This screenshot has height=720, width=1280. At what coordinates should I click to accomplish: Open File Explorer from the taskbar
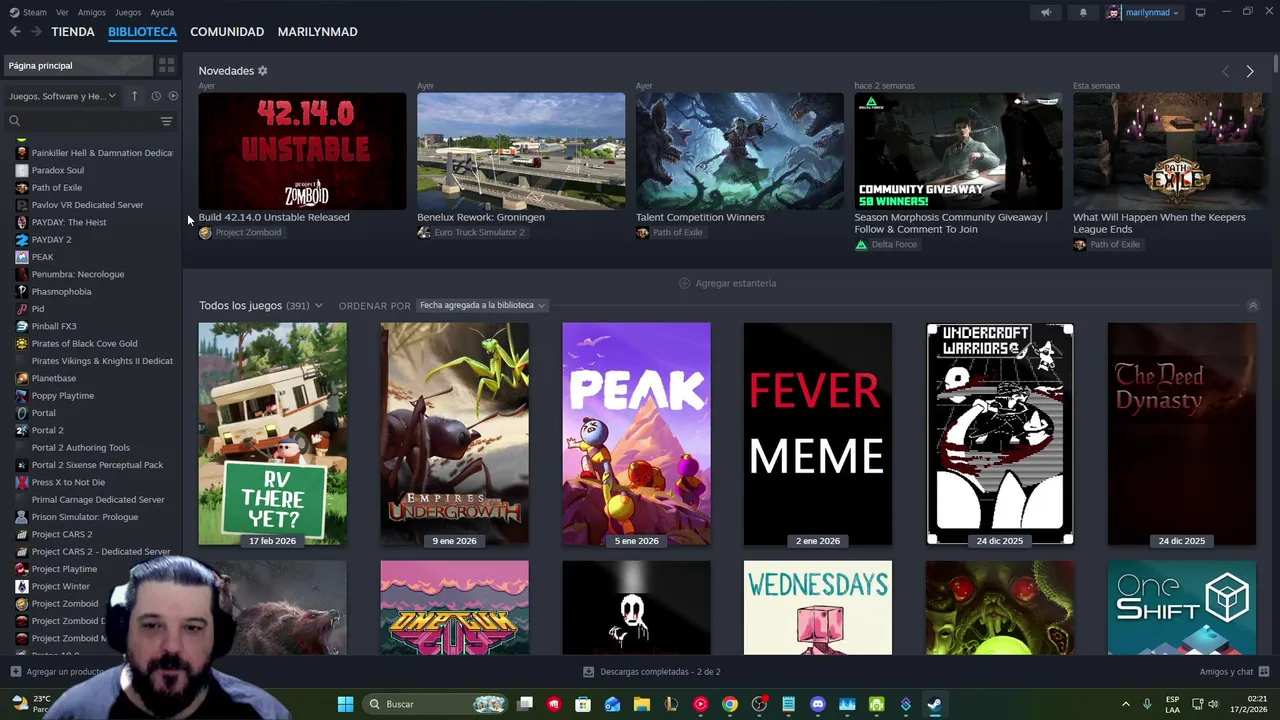(x=642, y=704)
